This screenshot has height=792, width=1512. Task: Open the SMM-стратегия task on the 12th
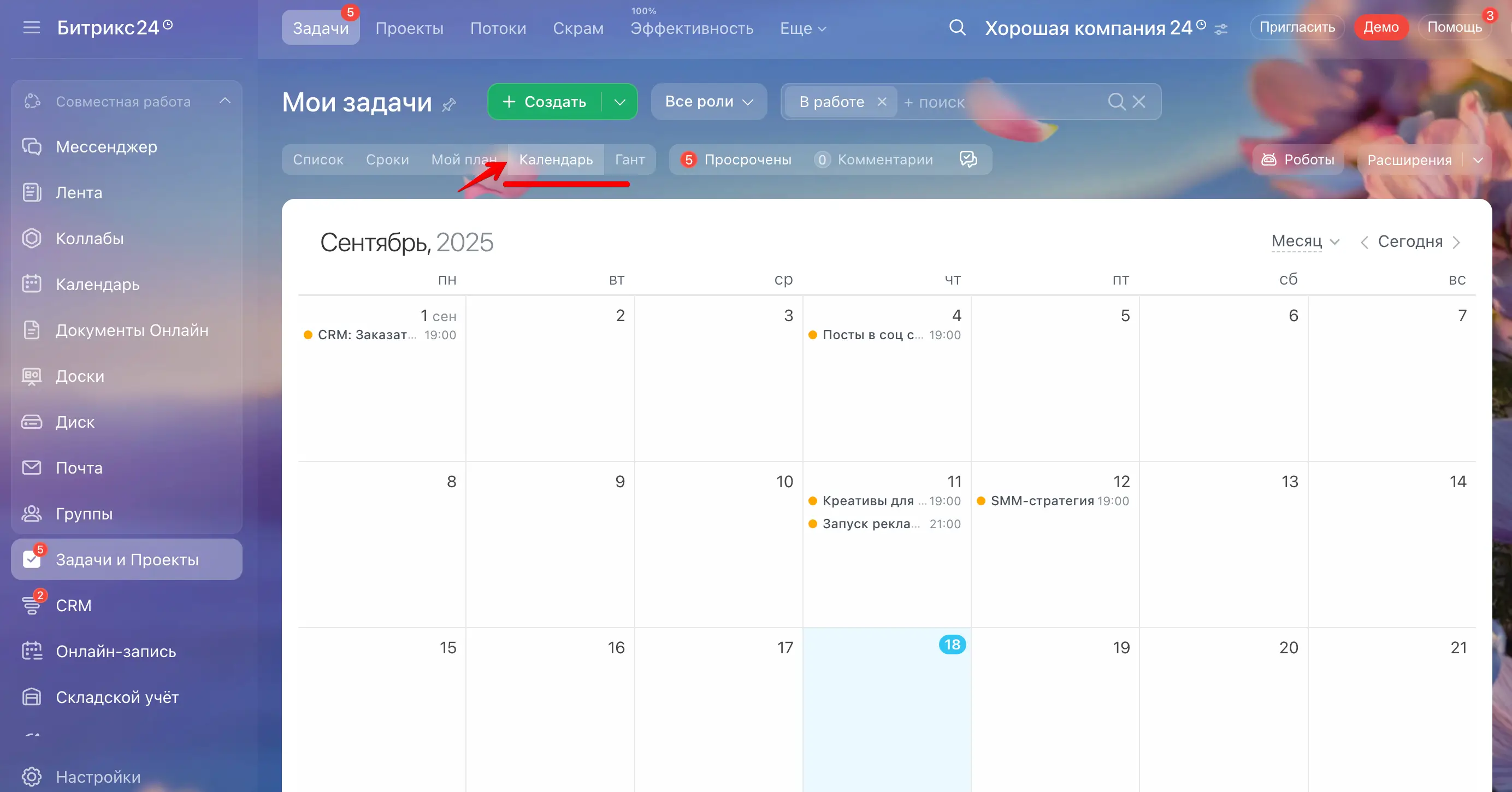1042,501
